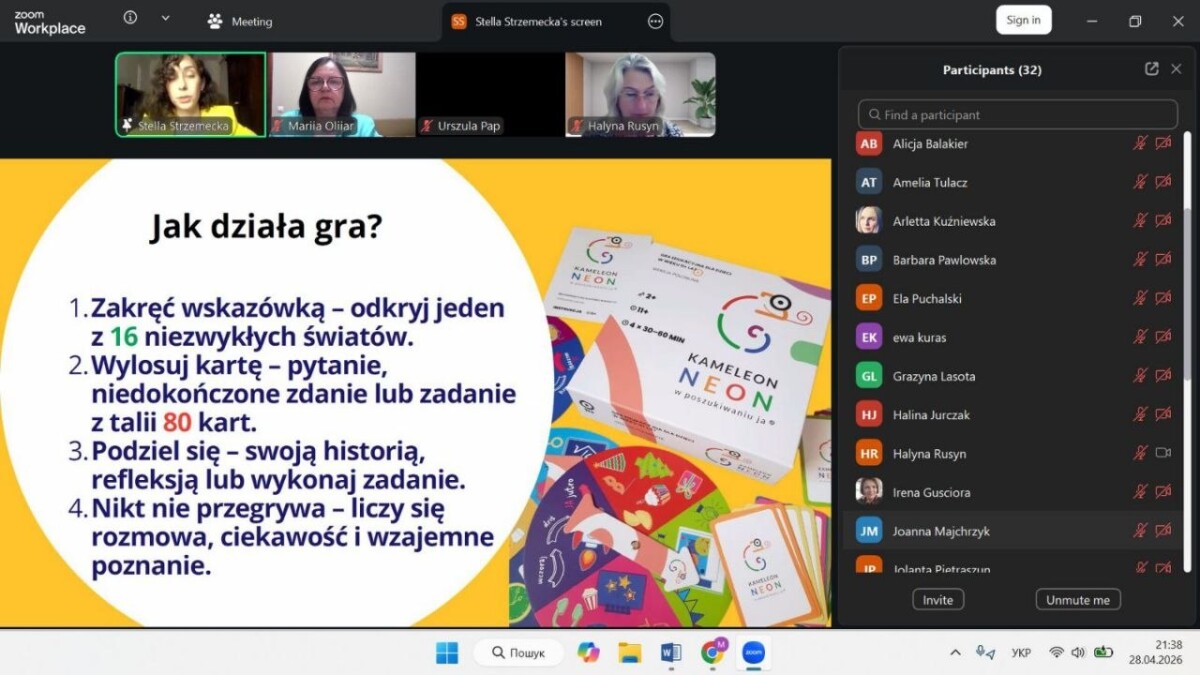Open the meeting info icon
This screenshot has height=675, width=1200.
[x=130, y=19]
